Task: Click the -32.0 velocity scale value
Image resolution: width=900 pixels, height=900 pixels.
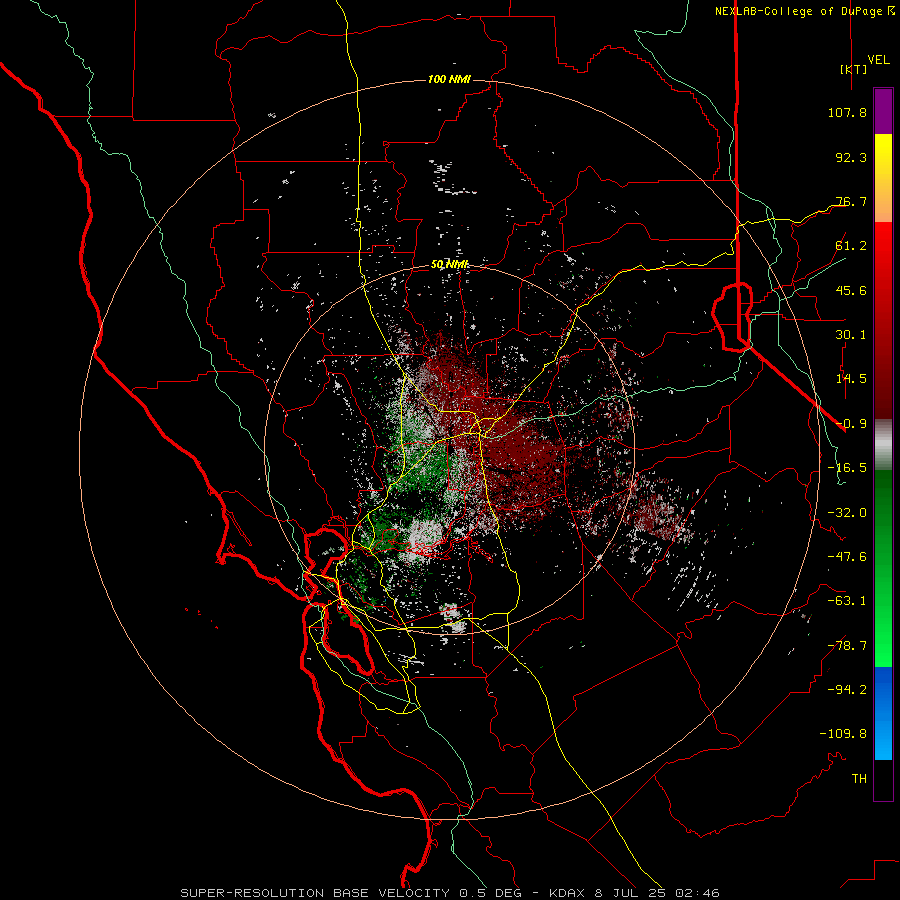Action: 847,513
